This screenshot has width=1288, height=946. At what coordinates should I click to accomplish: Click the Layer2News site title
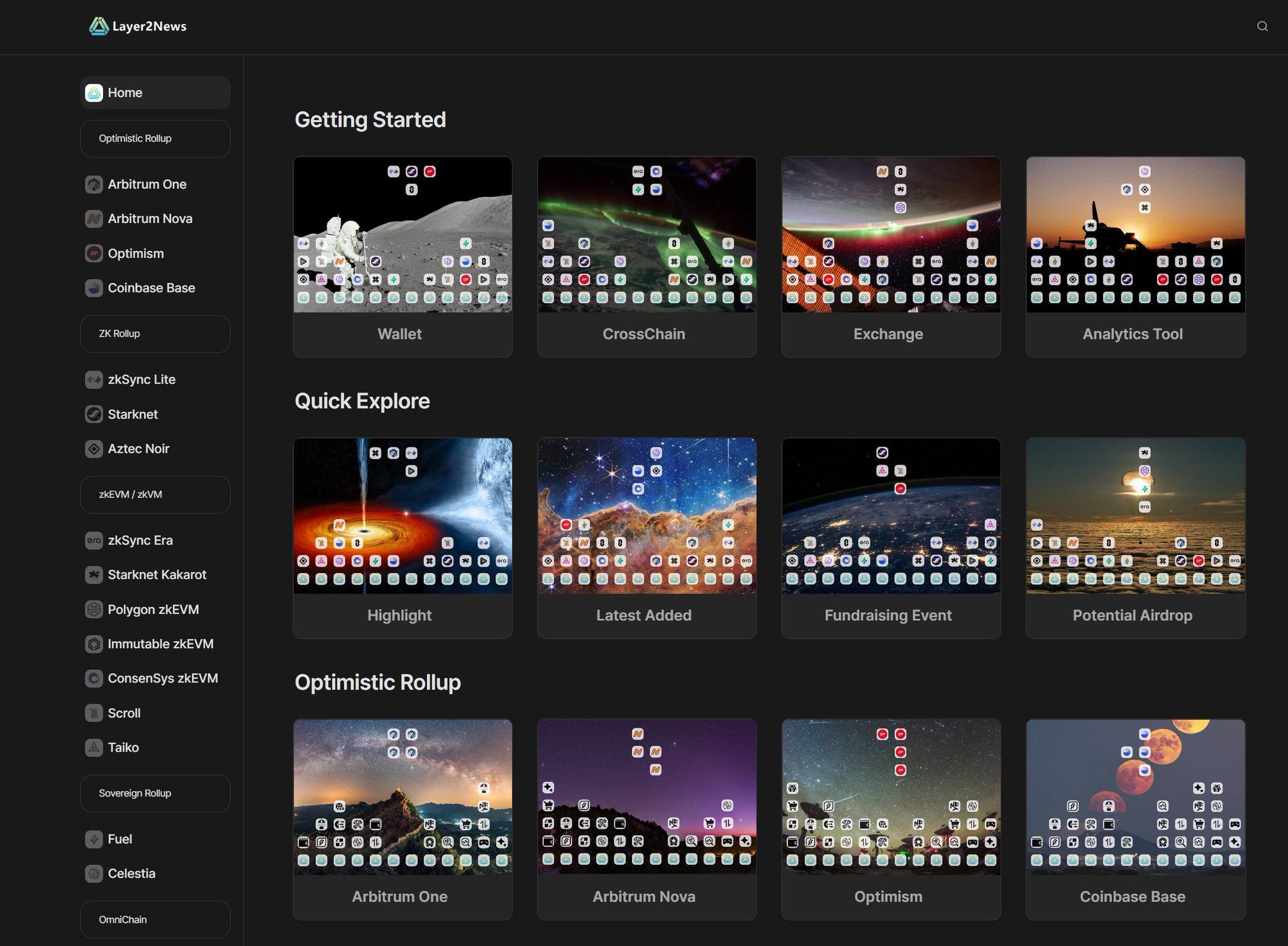[150, 26]
